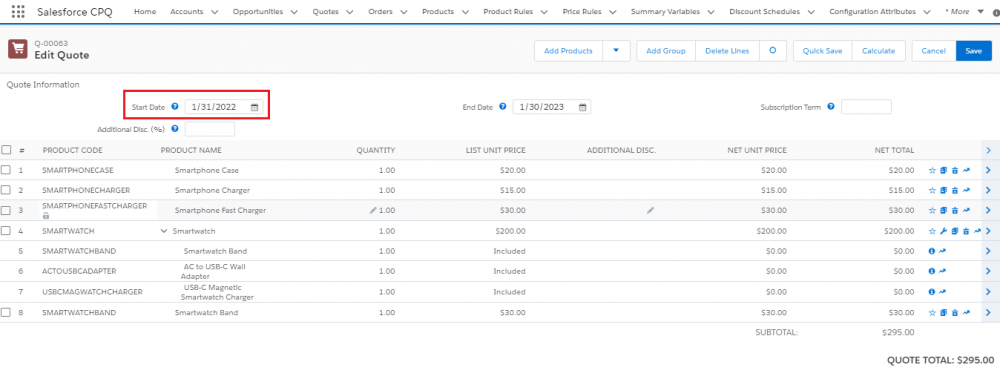Tick the select-all lines checkbox
Image resolution: width=1000 pixels, height=376 pixels.
pos(6,150)
